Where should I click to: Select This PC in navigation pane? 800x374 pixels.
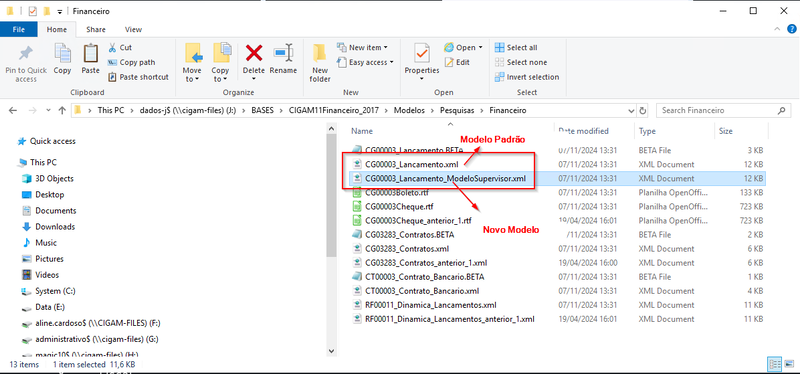[x=38, y=162]
